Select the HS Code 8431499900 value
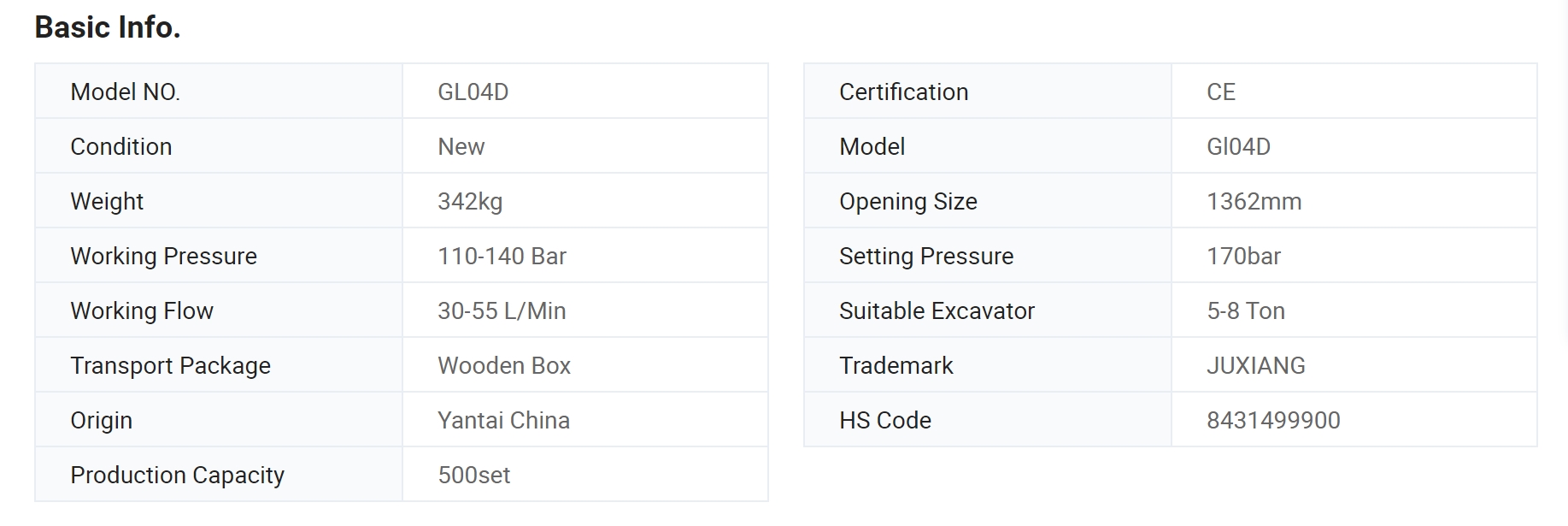1568x526 pixels. pyautogui.click(x=1273, y=420)
